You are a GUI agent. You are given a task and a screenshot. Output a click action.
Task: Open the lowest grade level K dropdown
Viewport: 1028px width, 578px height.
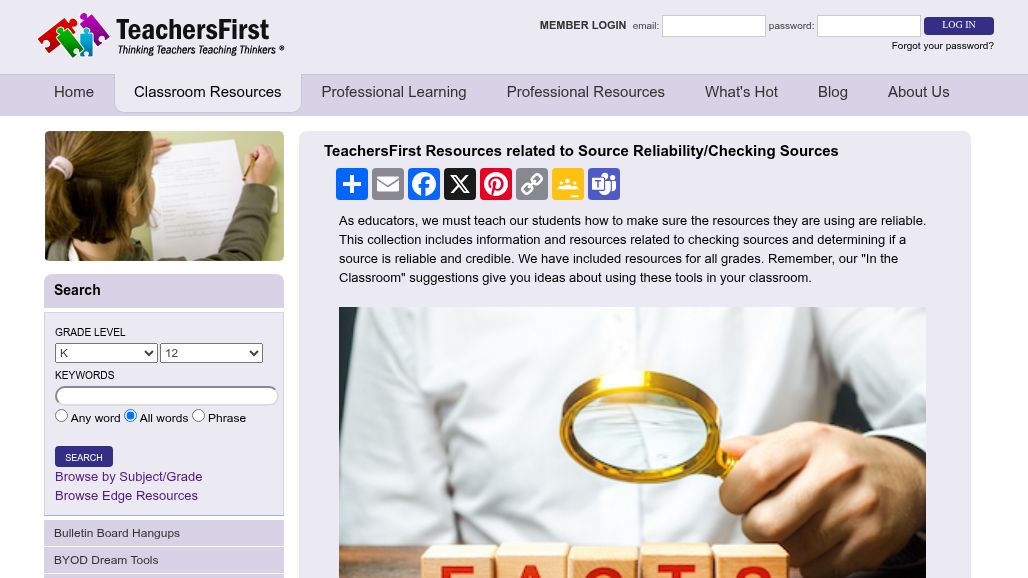coord(106,353)
